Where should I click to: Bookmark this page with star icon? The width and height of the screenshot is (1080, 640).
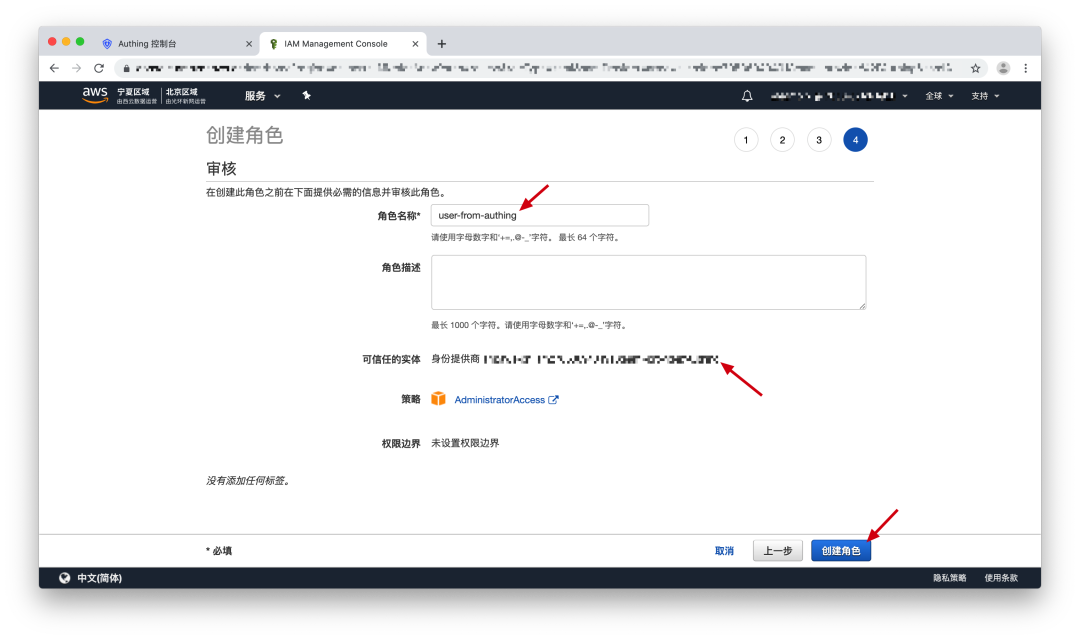[975, 68]
